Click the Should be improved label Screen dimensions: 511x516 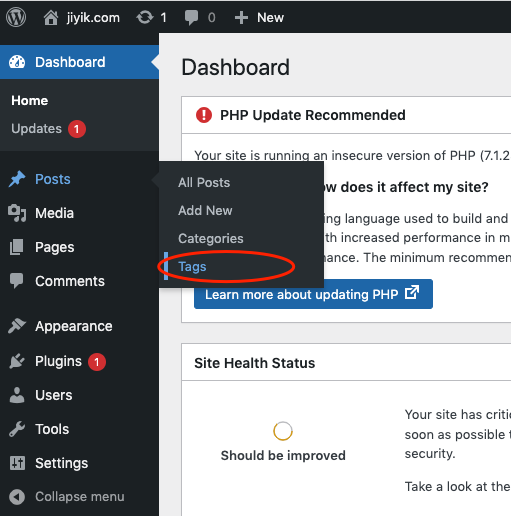point(283,455)
